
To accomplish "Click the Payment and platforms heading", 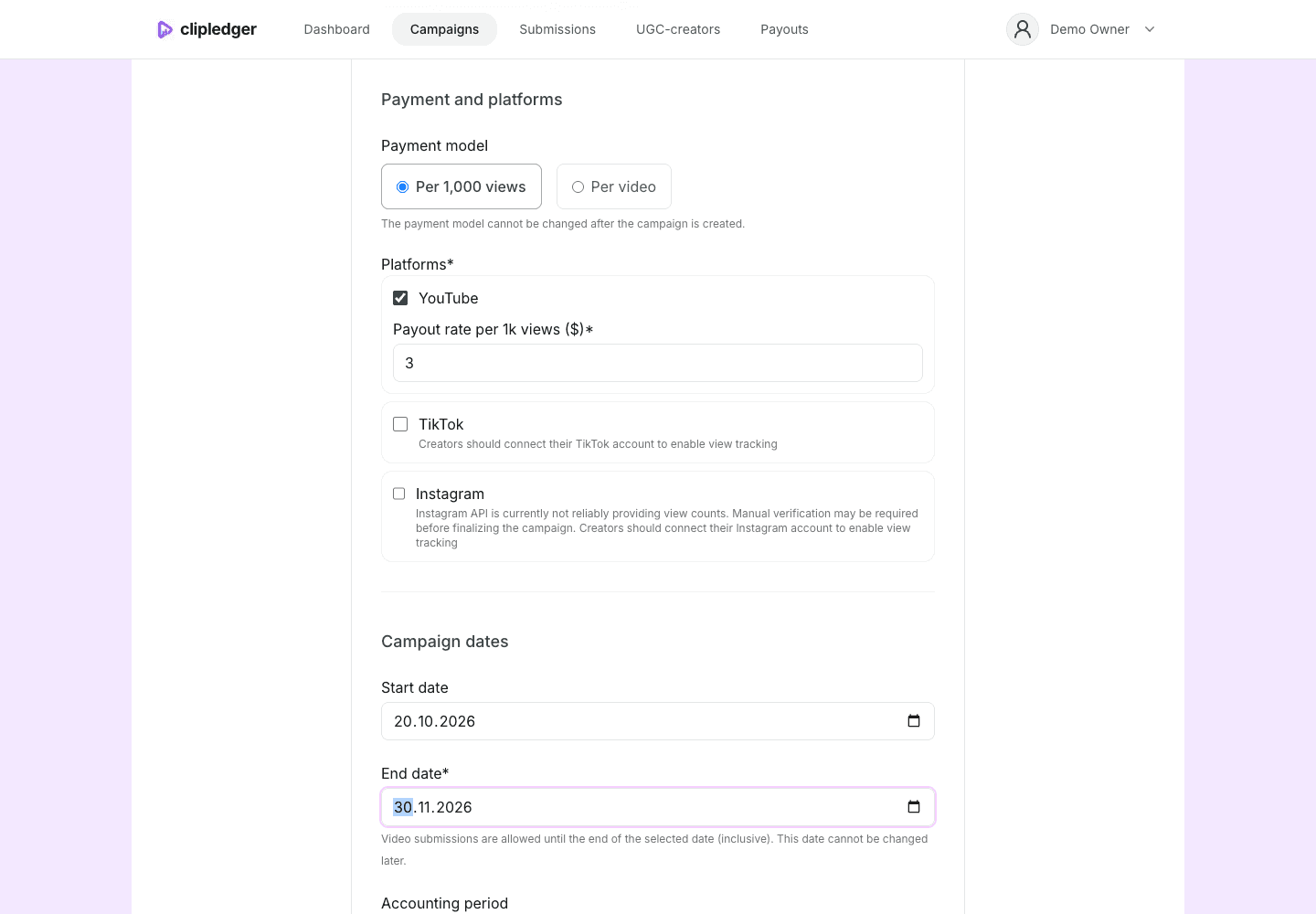I will [x=472, y=100].
